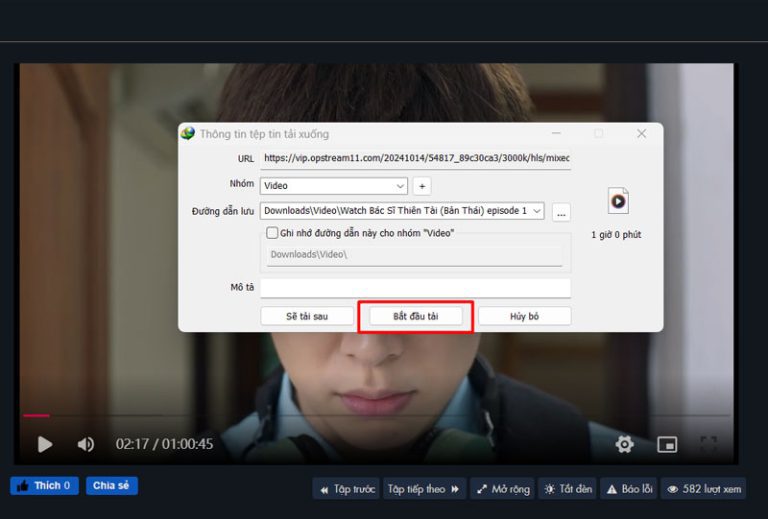Image resolution: width=768 pixels, height=519 pixels.
Task: Open video settings gear icon
Action: click(625, 444)
